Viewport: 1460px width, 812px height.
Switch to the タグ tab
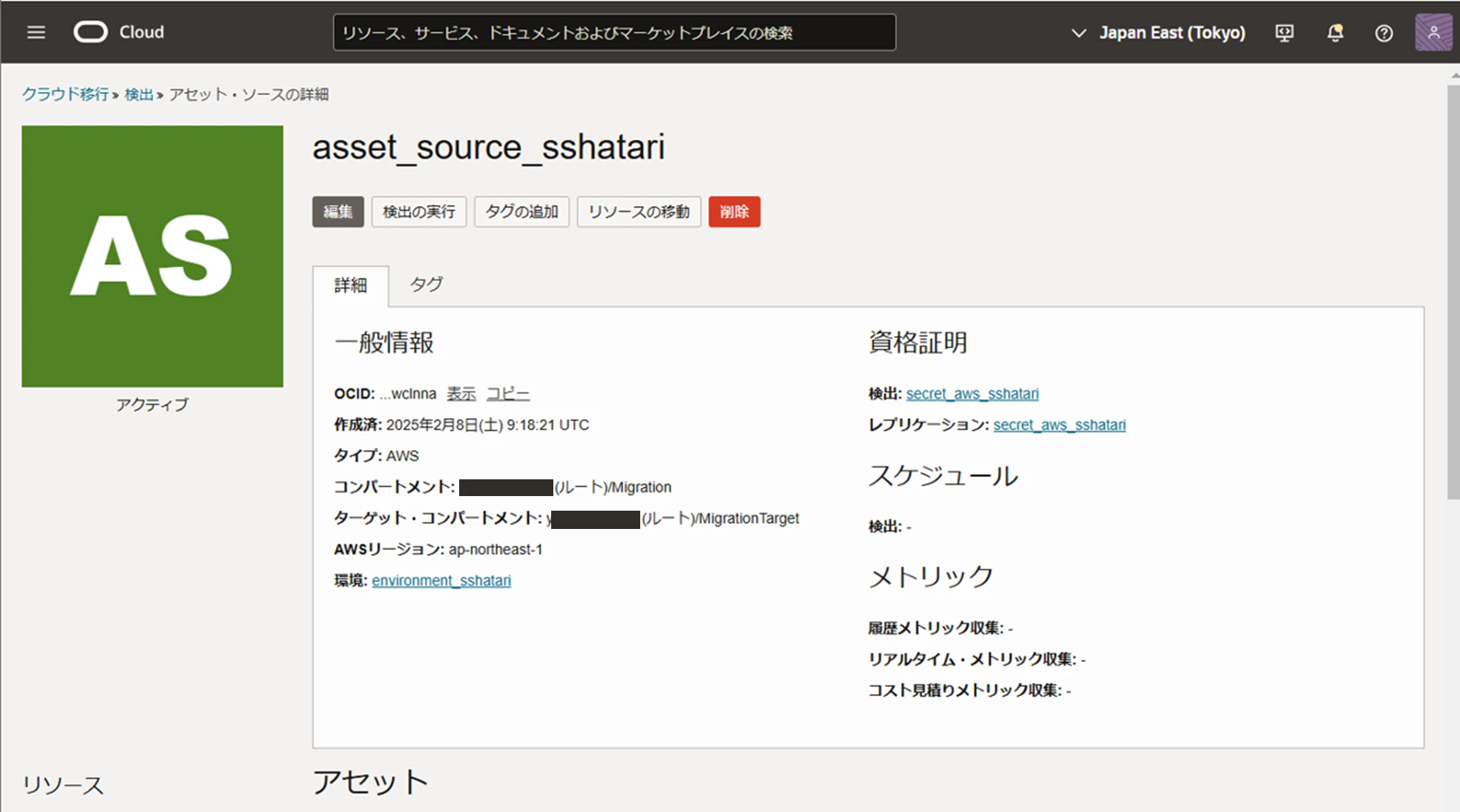coord(426,285)
